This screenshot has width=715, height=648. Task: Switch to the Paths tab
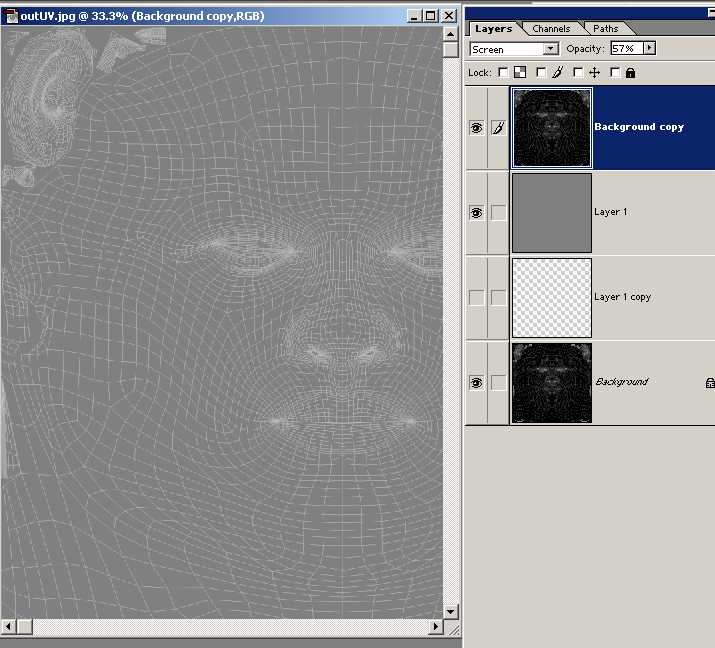[605, 29]
